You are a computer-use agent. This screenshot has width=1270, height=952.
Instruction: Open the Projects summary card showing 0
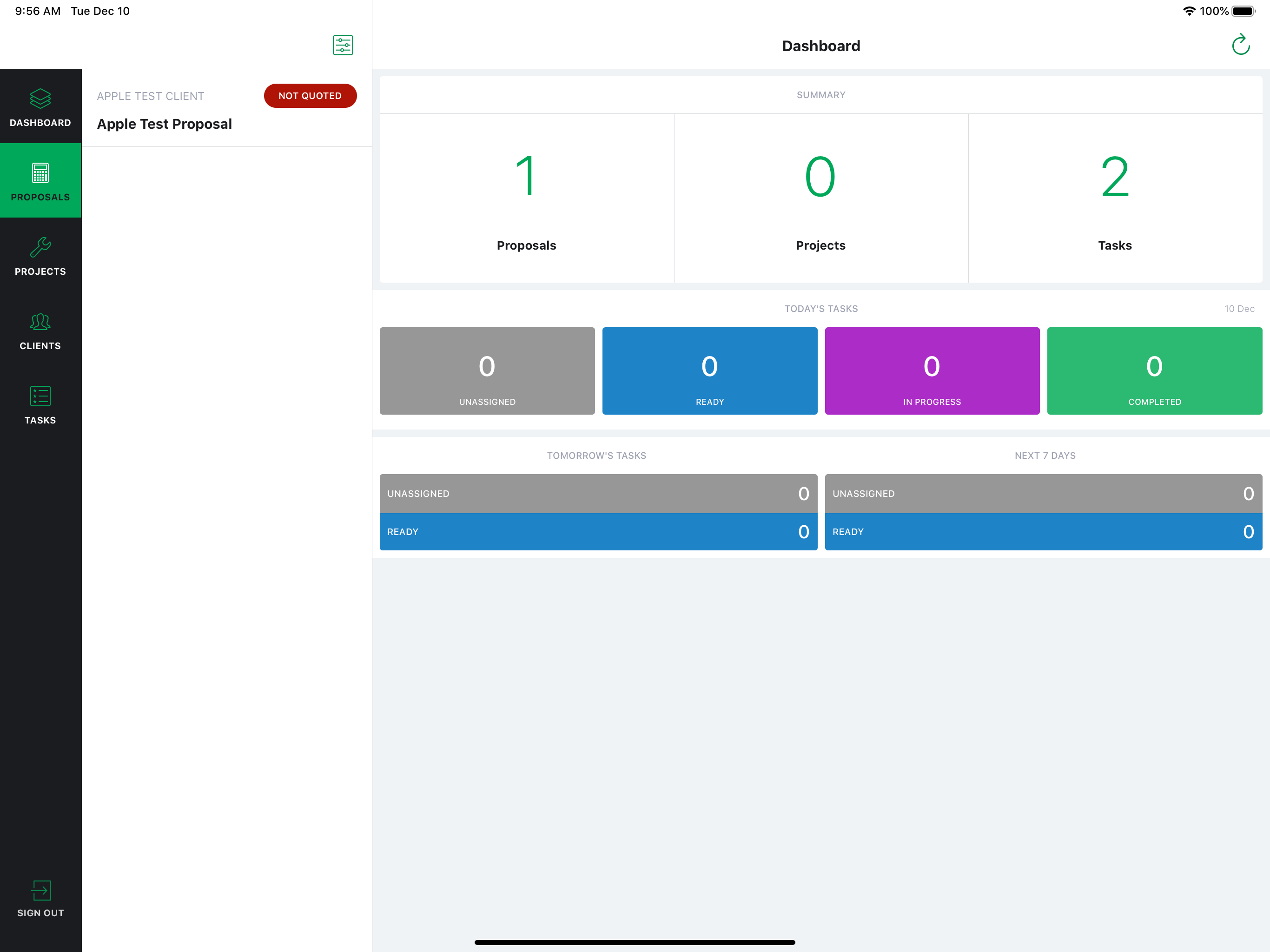821,198
